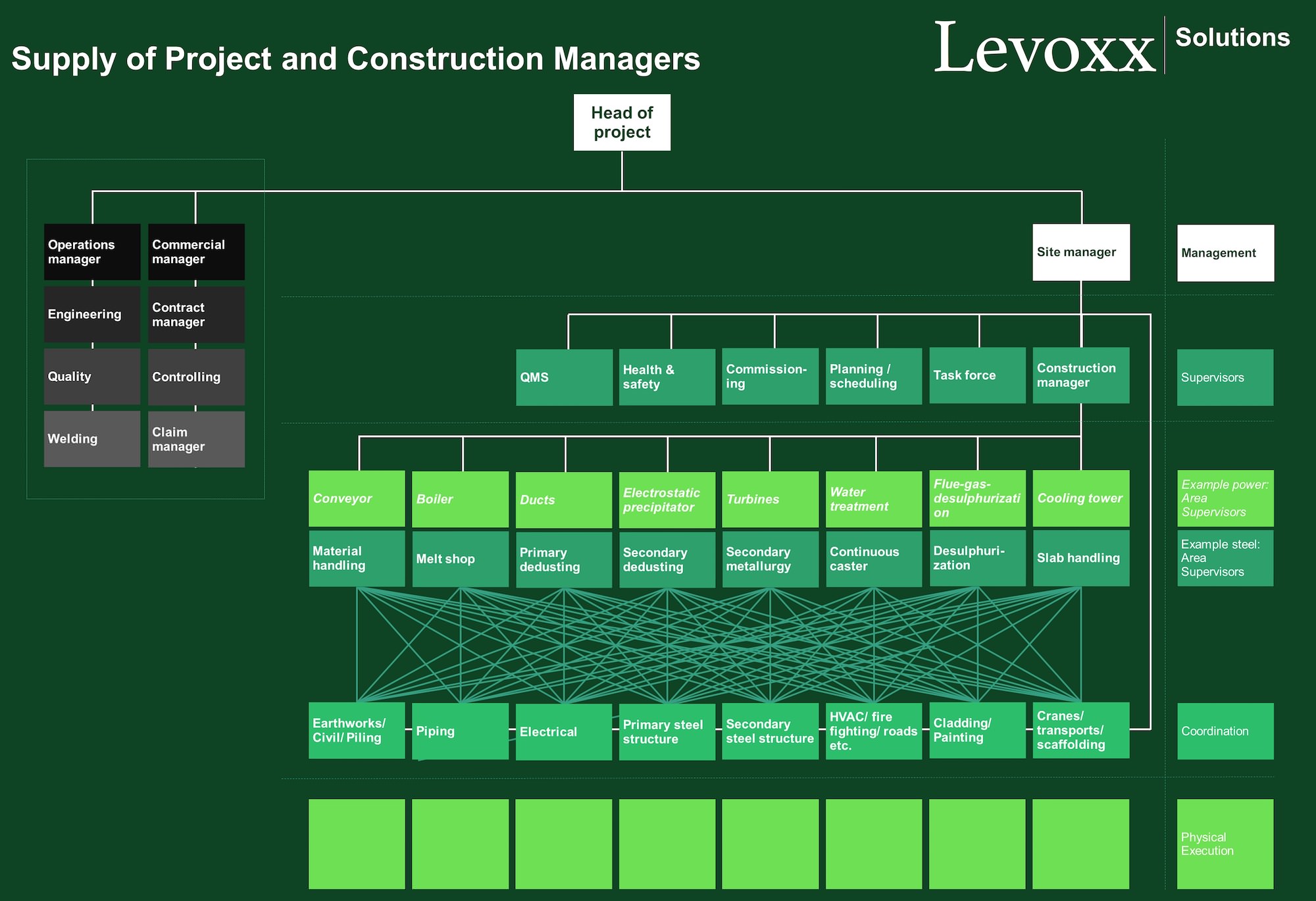Click the Cooling tower box
The height and width of the screenshot is (901, 1316).
tap(1081, 498)
